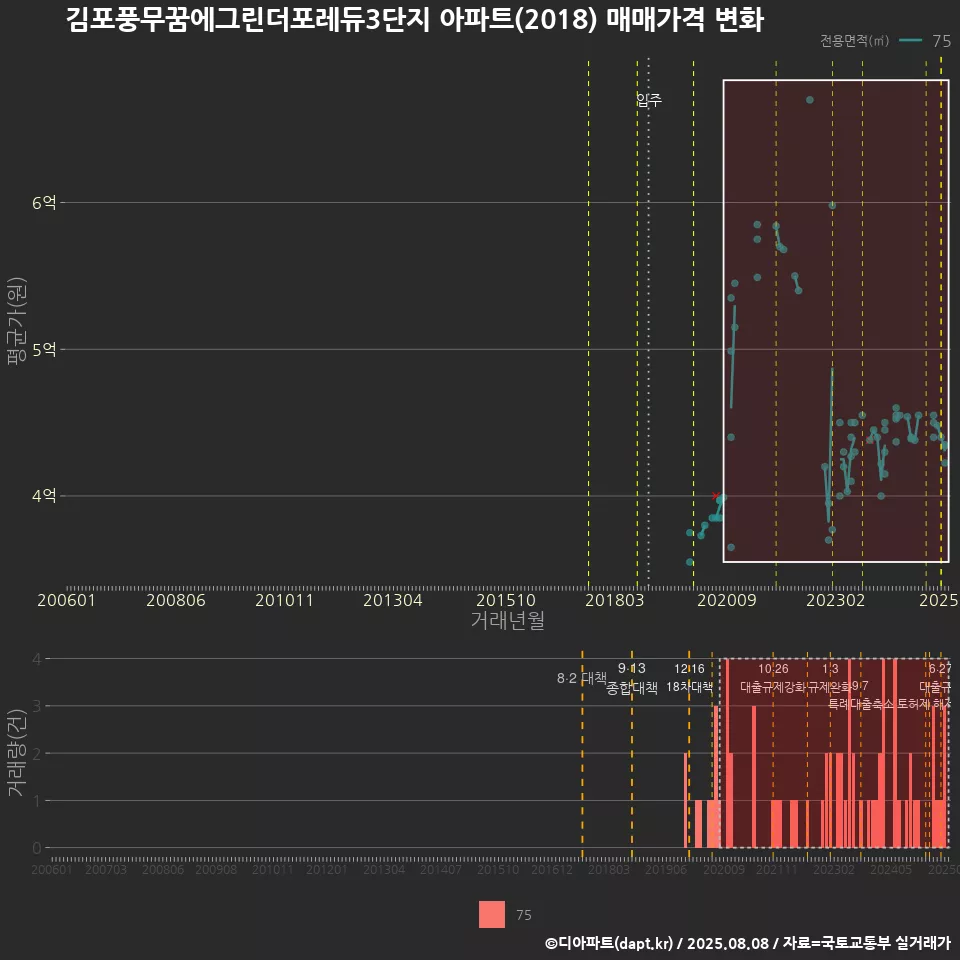Click the 12·16 18차대책 policy label
The width and height of the screenshot is (960, 960).
point(689,678)
